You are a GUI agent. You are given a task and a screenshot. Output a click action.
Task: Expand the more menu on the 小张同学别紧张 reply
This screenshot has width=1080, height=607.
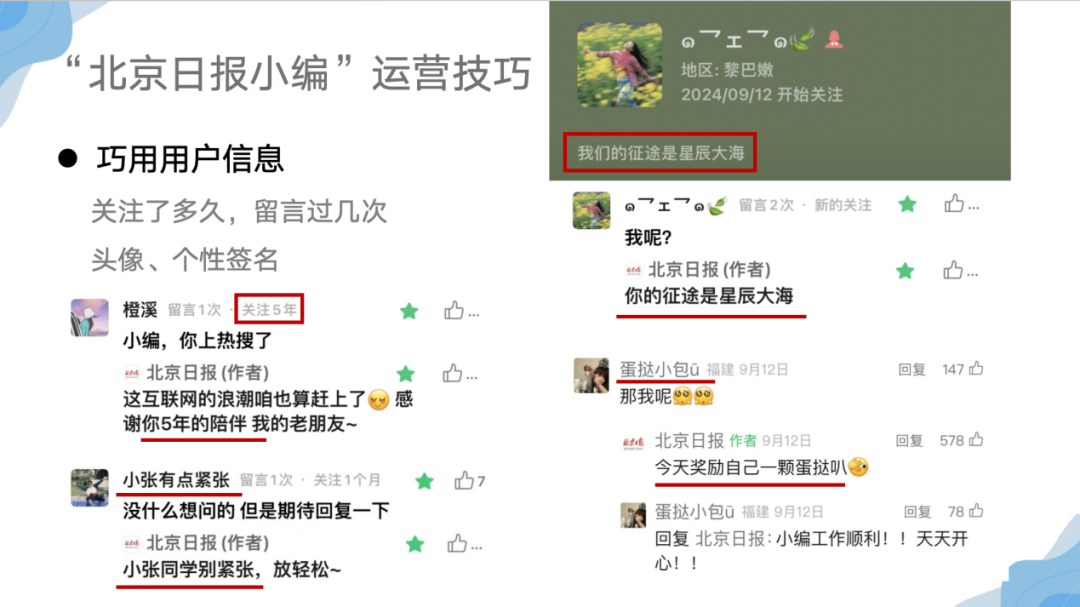[x=476, y=548]
